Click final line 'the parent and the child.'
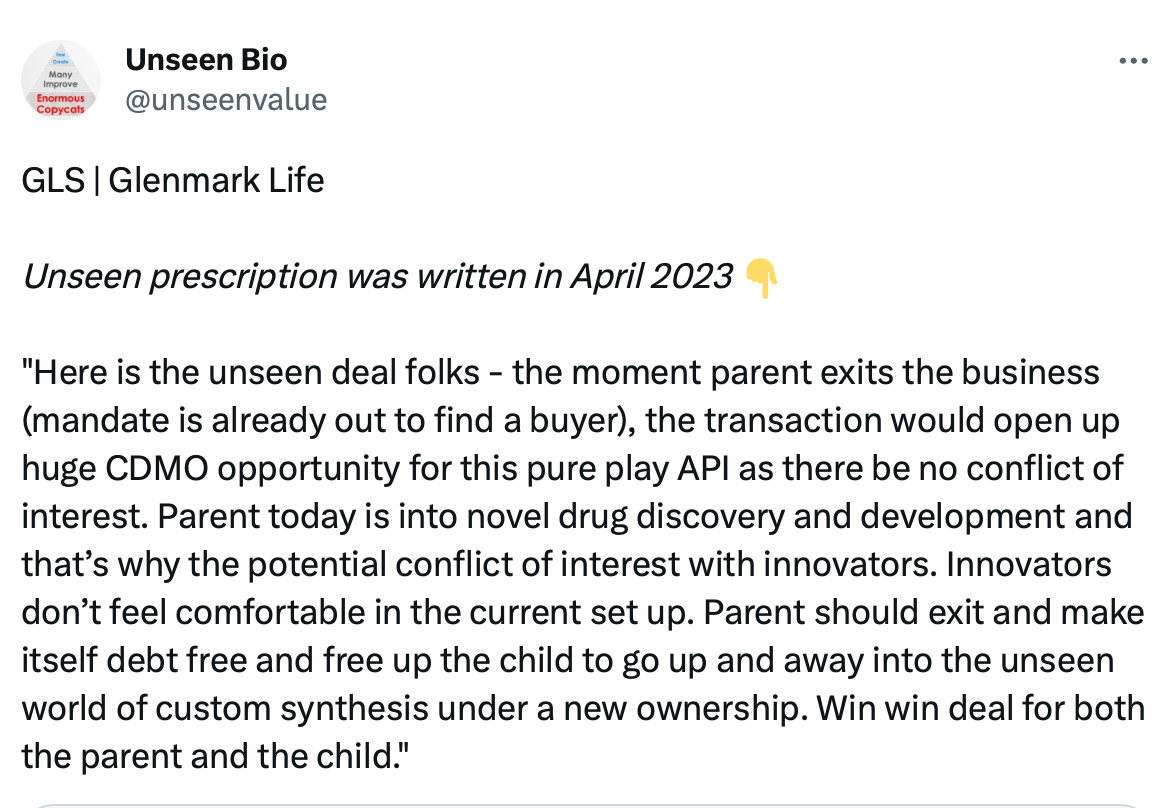The height and width of the screenshot is (808, 1172). click(x=215, y=756)
